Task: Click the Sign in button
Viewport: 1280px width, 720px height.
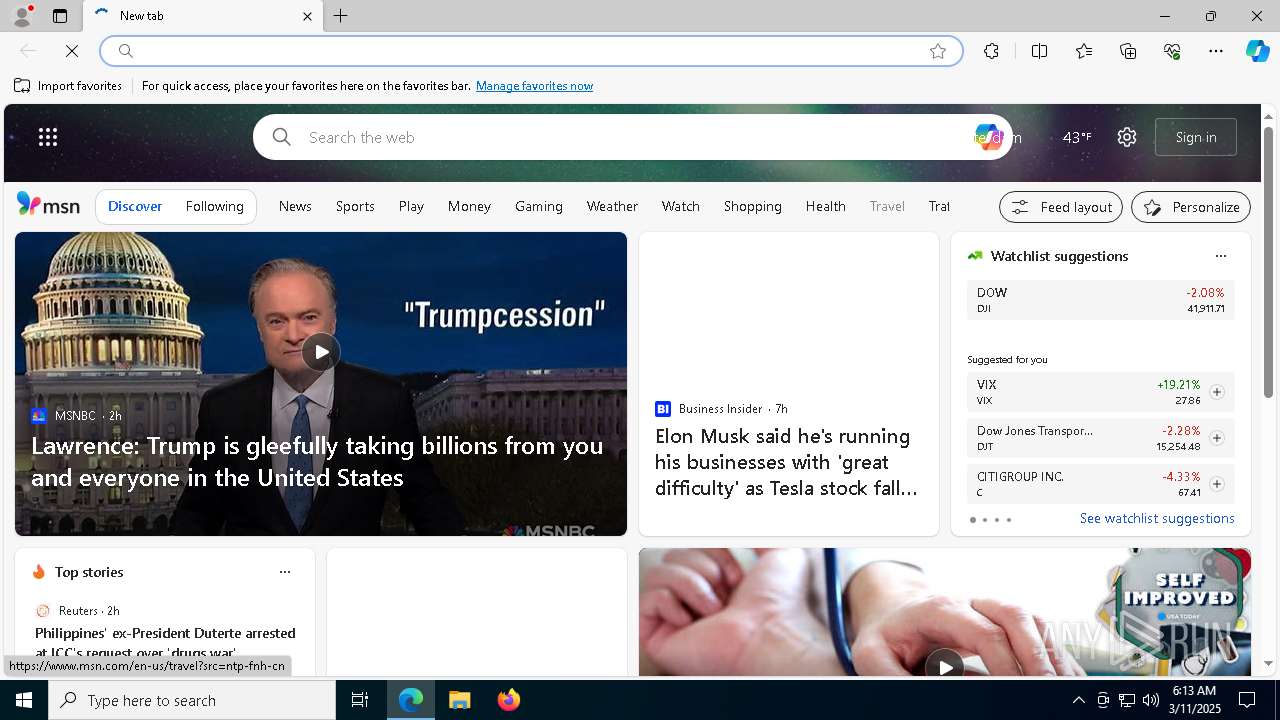Action: (1196, 137)
